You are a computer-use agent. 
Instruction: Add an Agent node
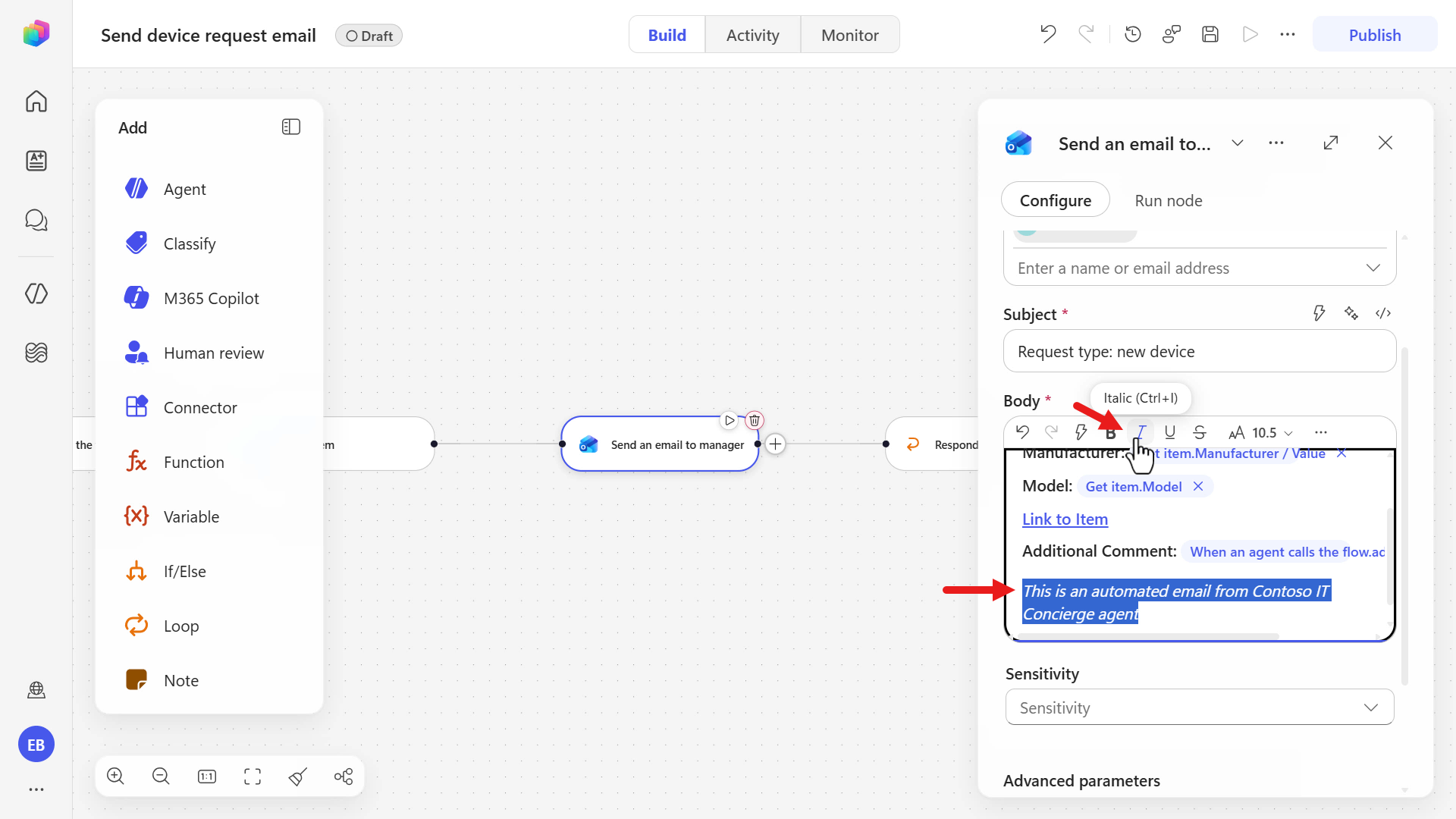[x=209, y=190]
